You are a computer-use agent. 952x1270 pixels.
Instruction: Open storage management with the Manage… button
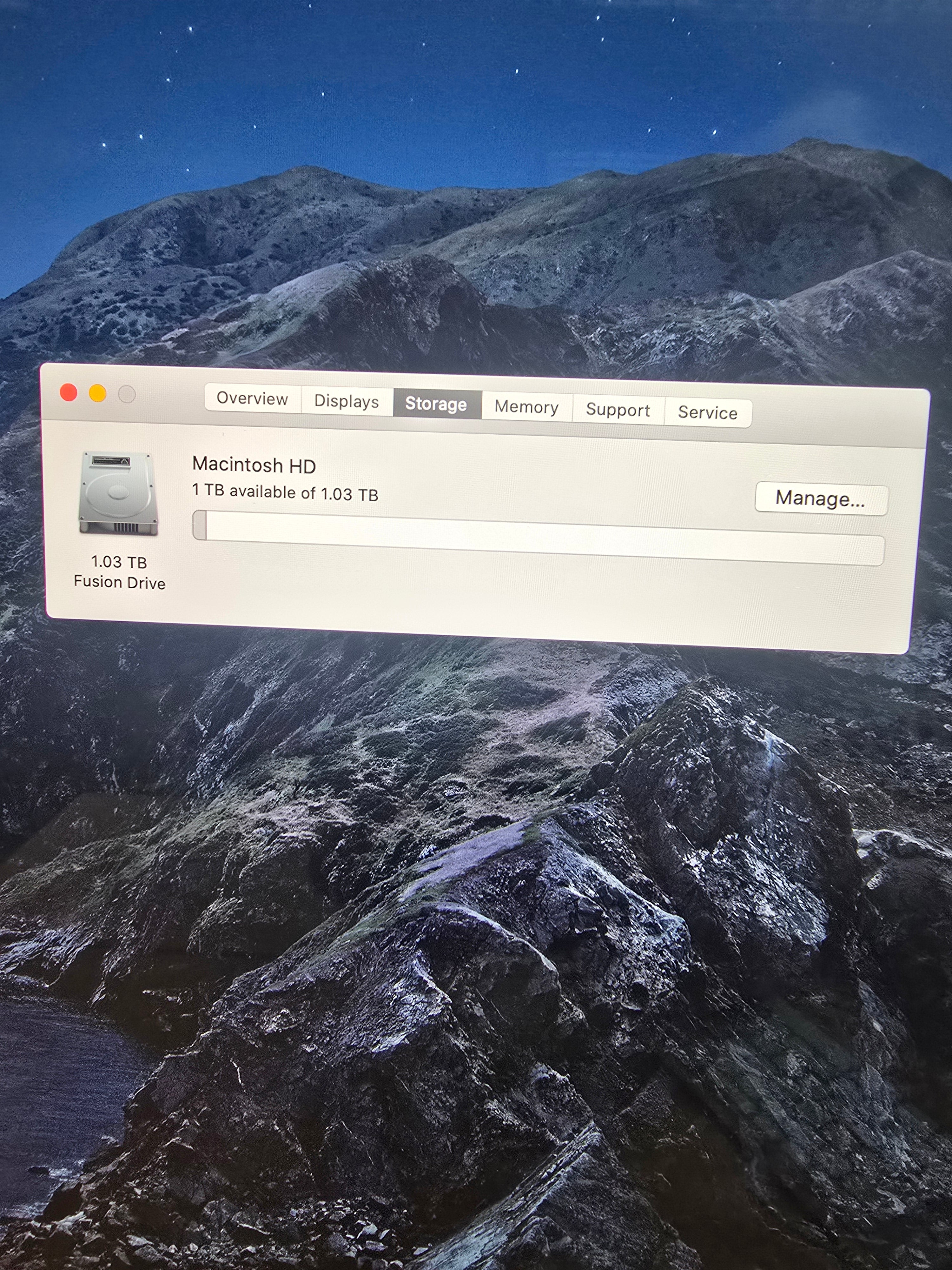pyautogui.click(x=820, y=498)
